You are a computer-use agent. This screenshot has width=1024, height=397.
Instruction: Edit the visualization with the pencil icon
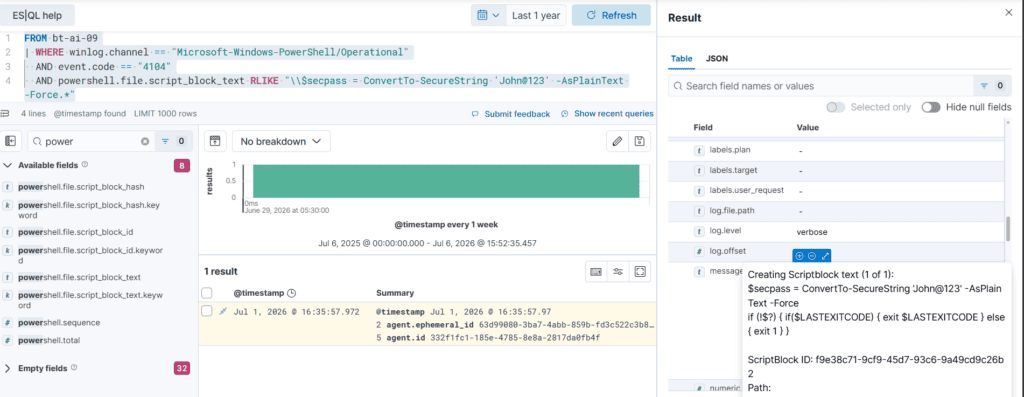(617, 141)
